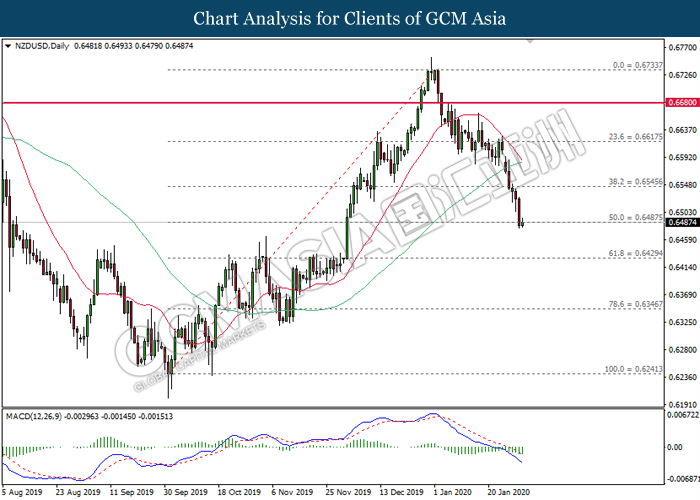Click the candlestick peak near 0.67337
Viewport: 700px width, 500px height.
pyautogui.click(x=432, y=62)
